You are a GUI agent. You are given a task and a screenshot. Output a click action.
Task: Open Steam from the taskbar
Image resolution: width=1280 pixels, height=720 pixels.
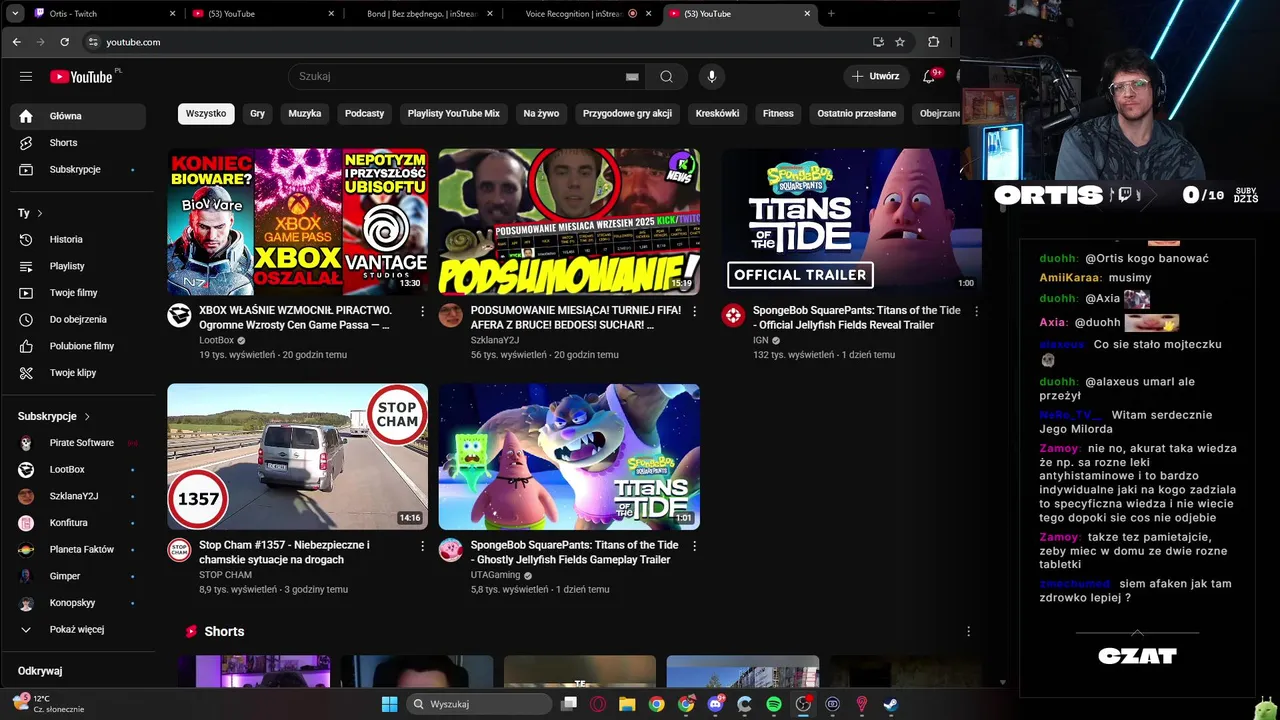(890, 704)
